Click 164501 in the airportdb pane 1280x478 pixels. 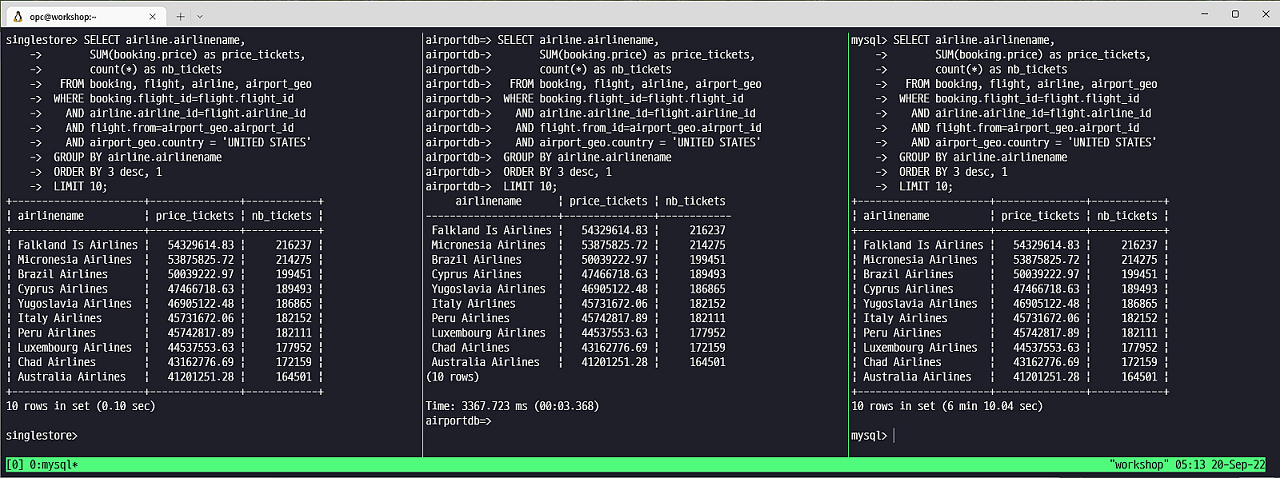[x=707, y=362]
